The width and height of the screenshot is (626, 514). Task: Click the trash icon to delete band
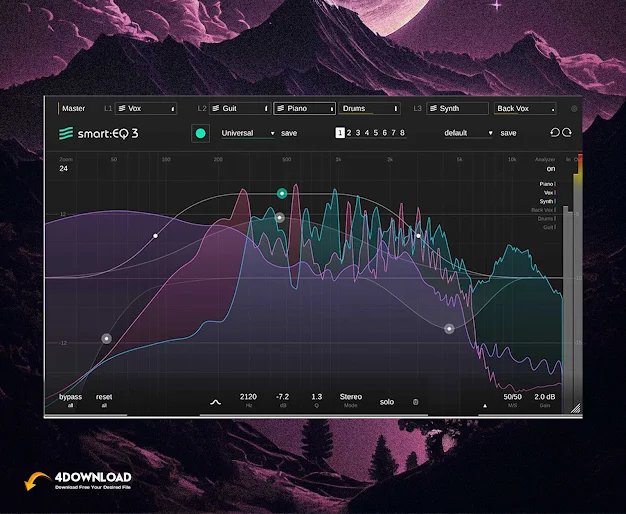416,402
